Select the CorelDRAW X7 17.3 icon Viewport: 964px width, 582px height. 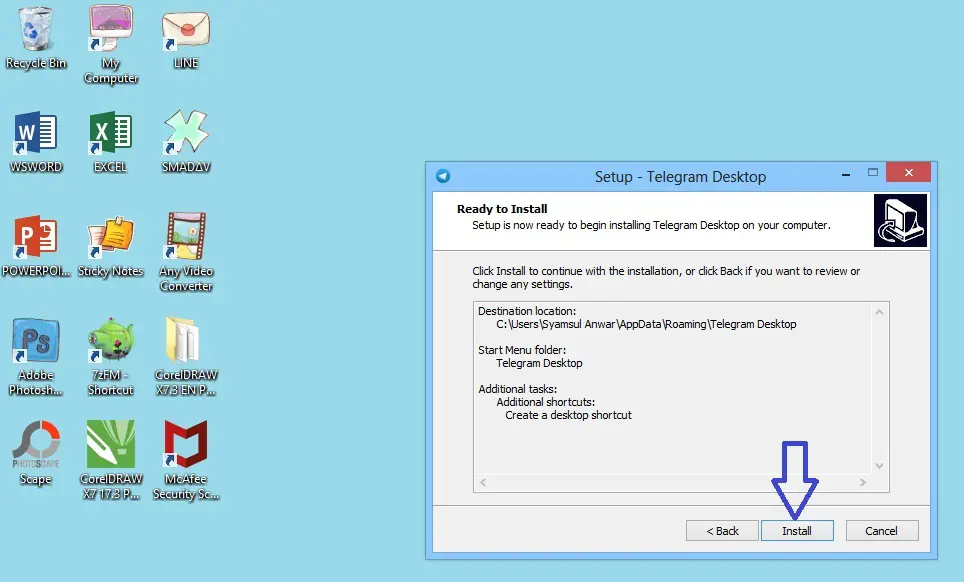[111, 460]
